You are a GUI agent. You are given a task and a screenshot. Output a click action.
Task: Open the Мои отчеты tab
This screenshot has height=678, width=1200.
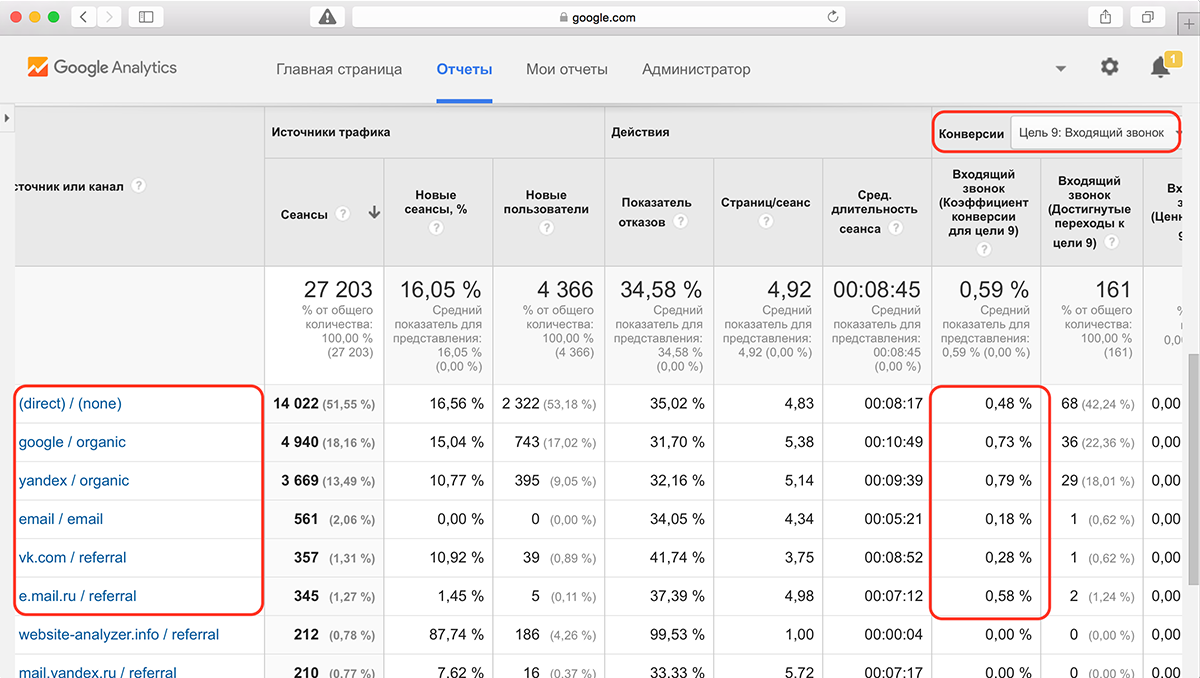click(x=567, y=69)
